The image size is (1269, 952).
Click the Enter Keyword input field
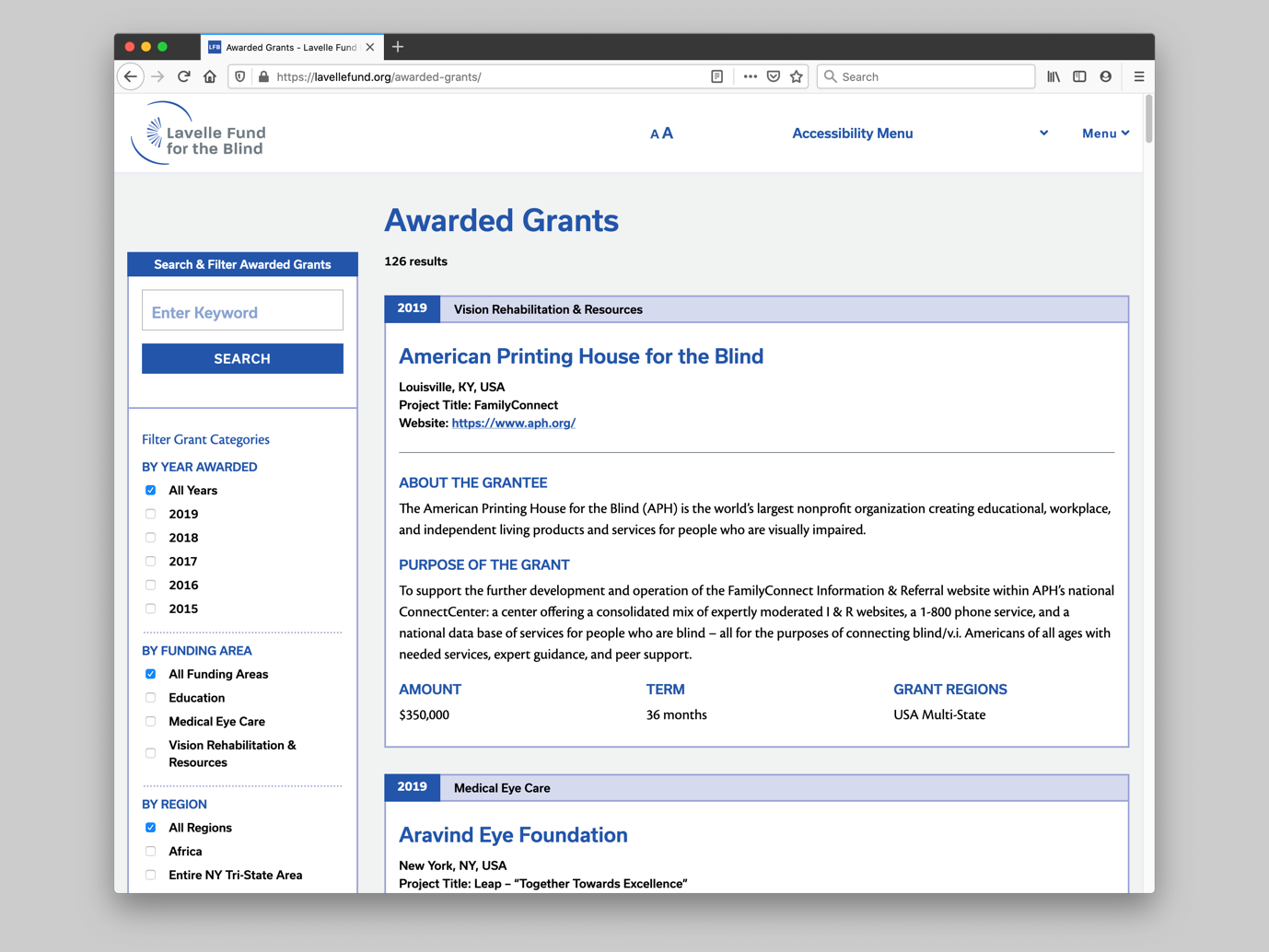(x=242, y=310)
